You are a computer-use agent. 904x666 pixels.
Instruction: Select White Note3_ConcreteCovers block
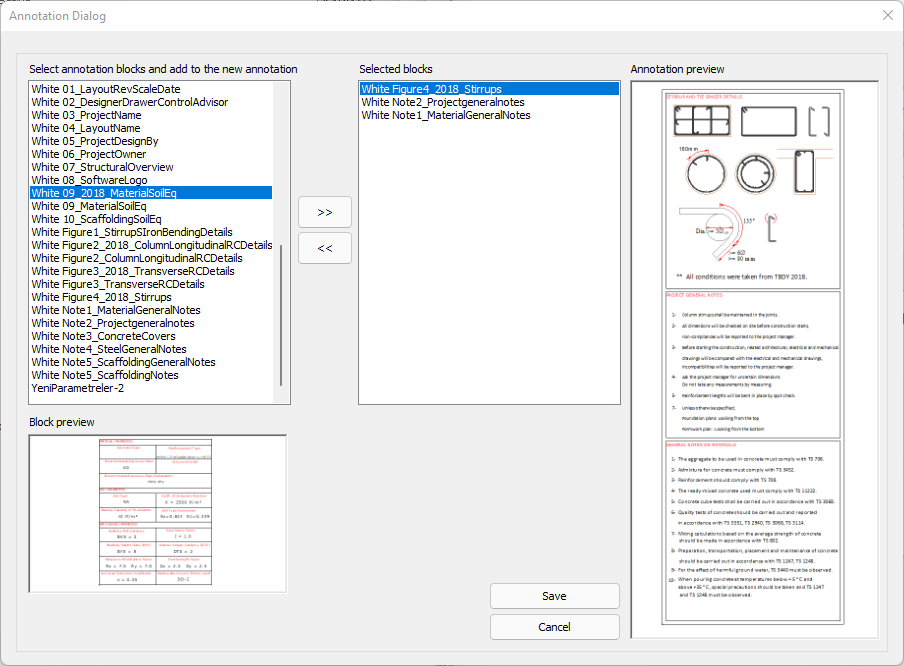[105, 336]
